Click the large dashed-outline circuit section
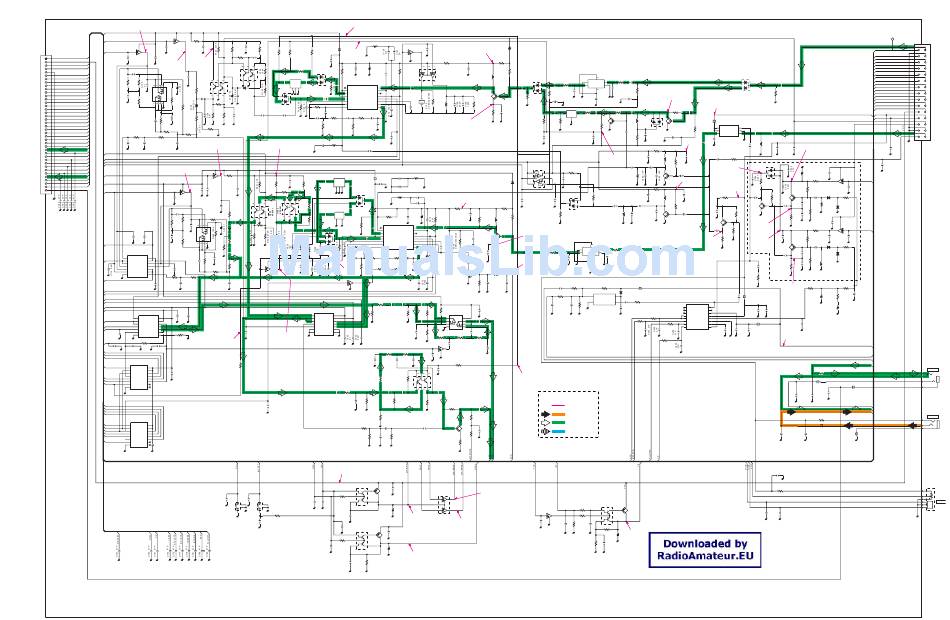Viewport: 950px width, 620px height. point(804,222)
